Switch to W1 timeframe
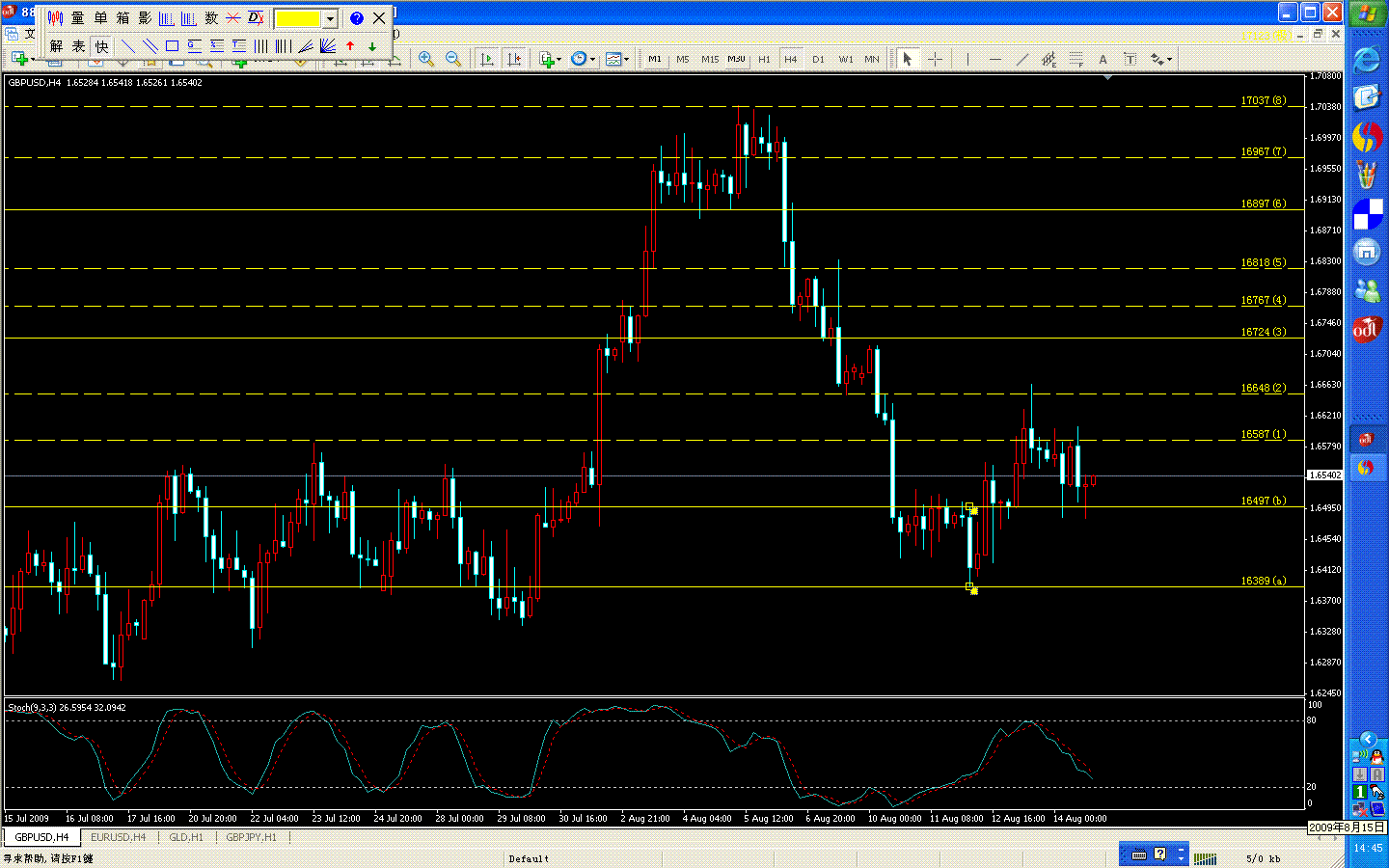 tap(846, 59)
